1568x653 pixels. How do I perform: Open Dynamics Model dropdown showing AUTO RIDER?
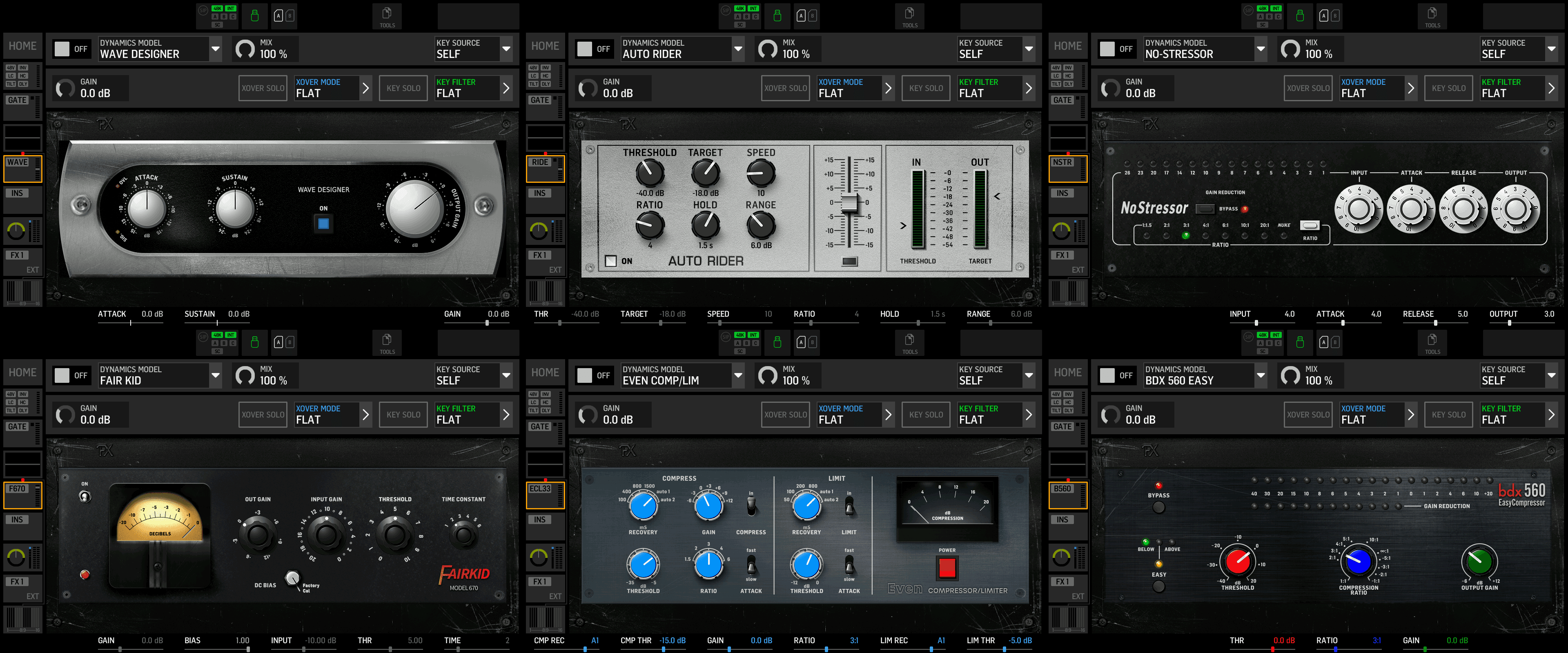coord(683,49)
